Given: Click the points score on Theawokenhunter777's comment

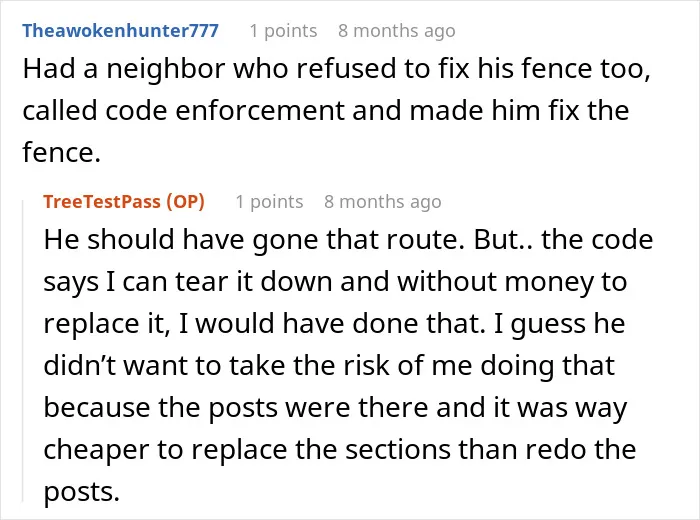Looking at the screenshot, I should click(283, 31).
